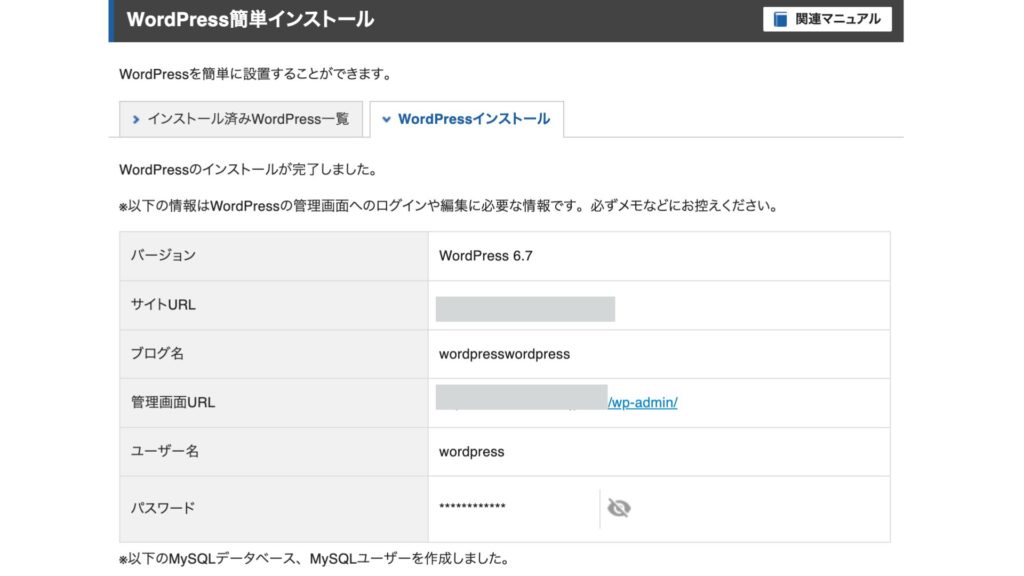This screenshot has height=576, width=1024.
Task: Select the WordPress 6.7 version text
Action: click(486, 256)
